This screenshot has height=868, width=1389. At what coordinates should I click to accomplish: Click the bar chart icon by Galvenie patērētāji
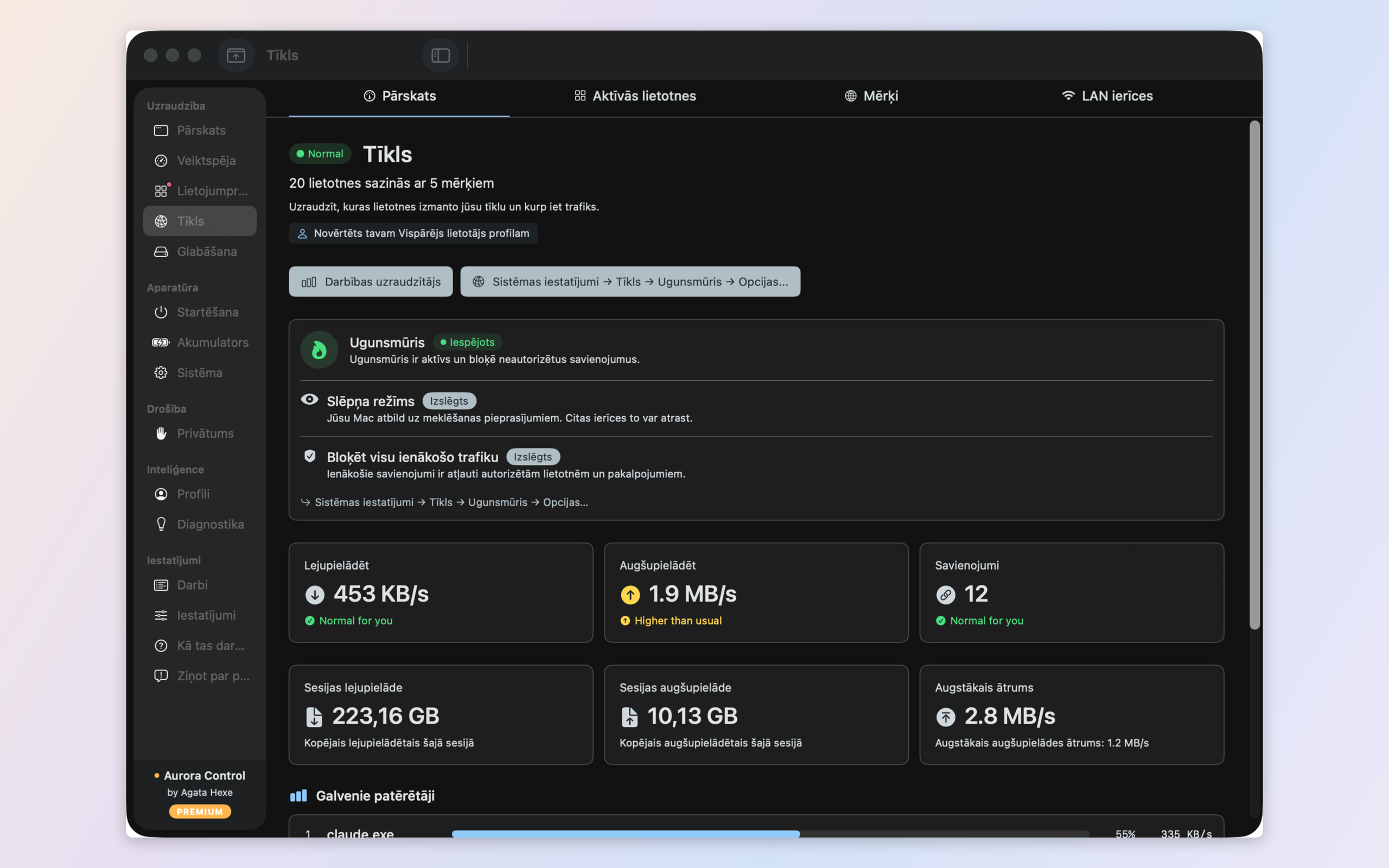point(298,796)
